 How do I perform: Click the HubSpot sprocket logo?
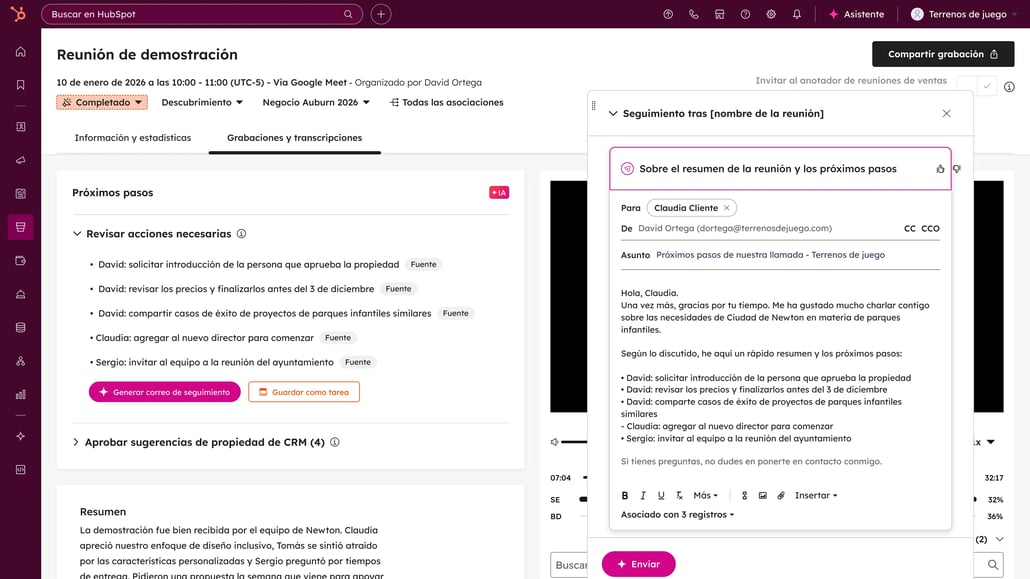(20, 14)
